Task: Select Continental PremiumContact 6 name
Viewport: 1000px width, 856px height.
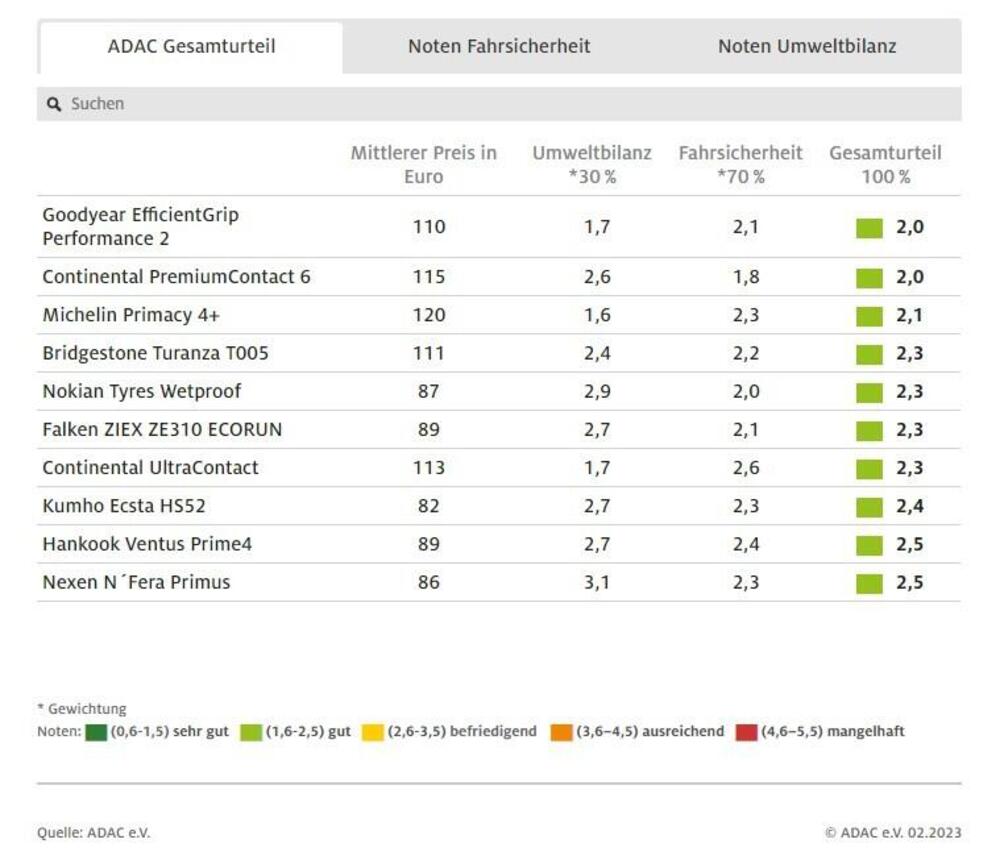Action: [176, 277]
